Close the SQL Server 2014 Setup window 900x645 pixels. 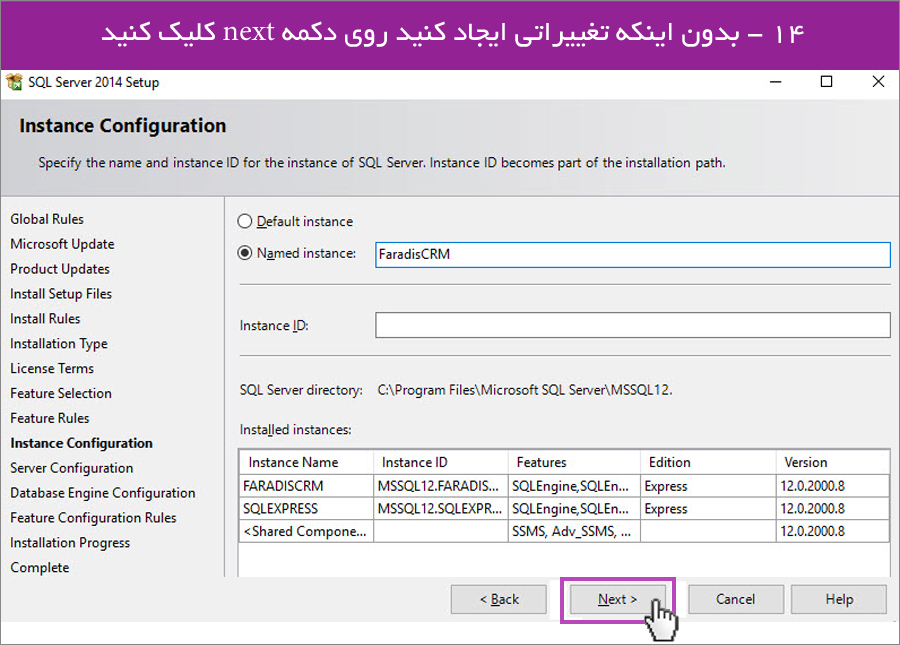click(x=878, y=82)
